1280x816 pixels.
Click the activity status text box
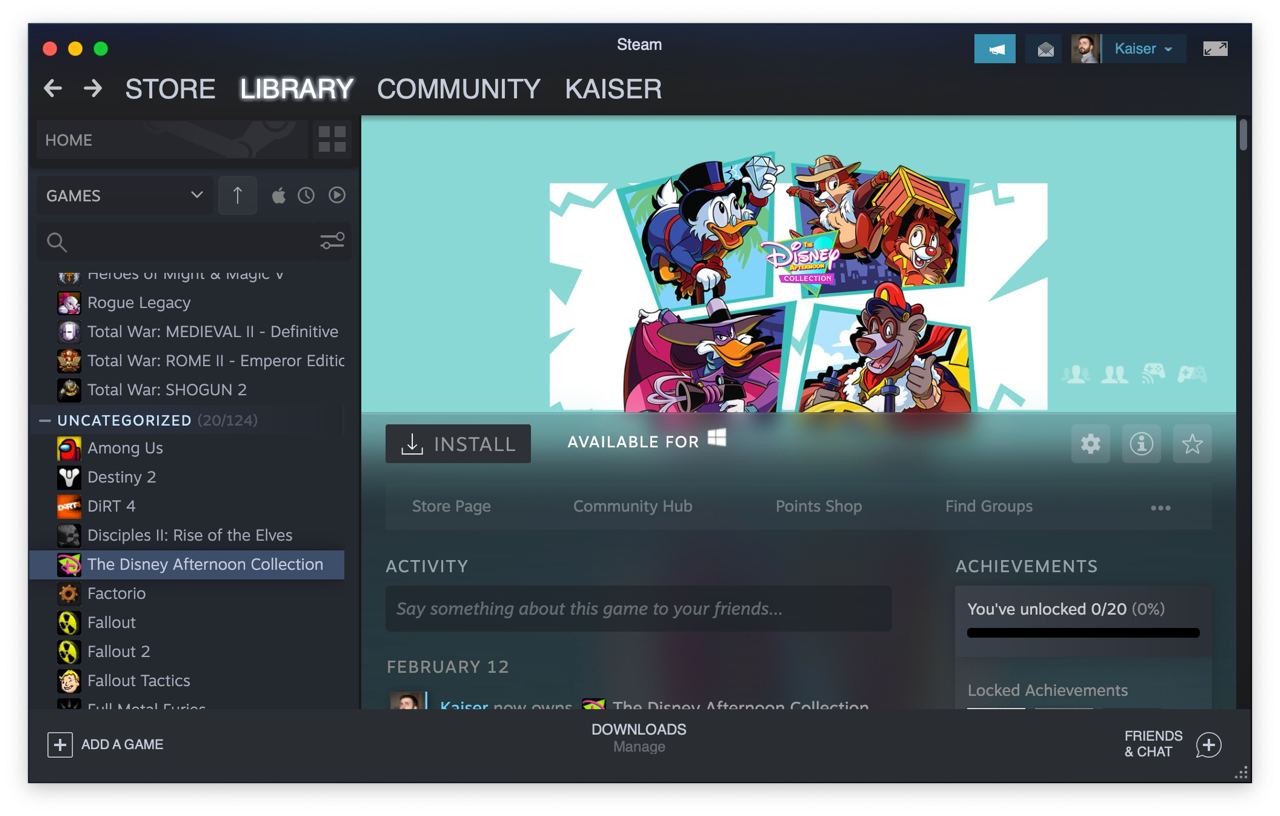(638, 608)
